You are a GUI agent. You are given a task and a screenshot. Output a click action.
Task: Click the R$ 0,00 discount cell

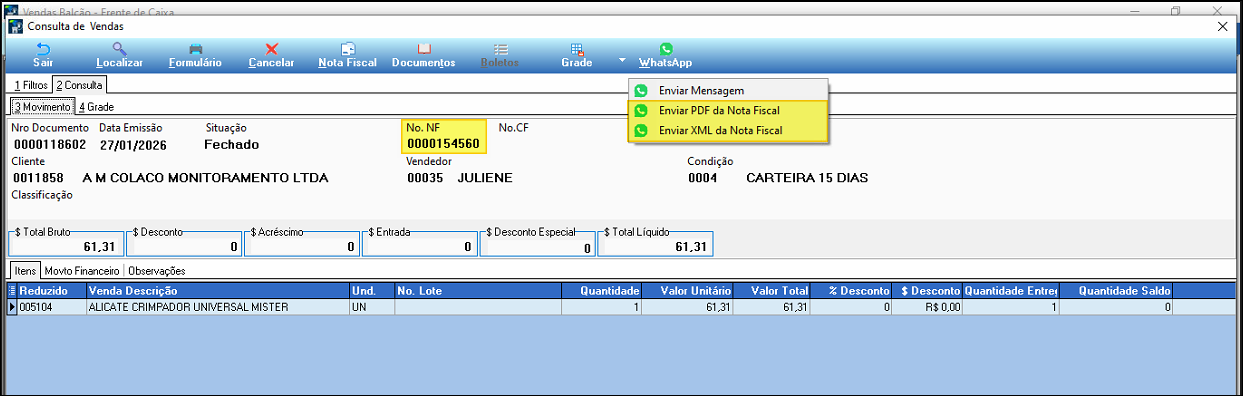coord(927,307)
